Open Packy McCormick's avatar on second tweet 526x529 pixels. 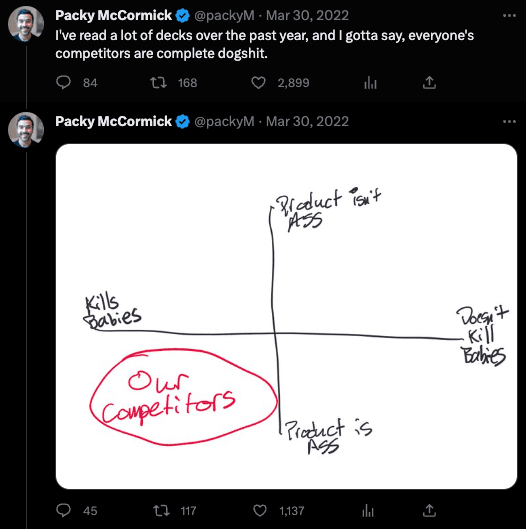26,130
